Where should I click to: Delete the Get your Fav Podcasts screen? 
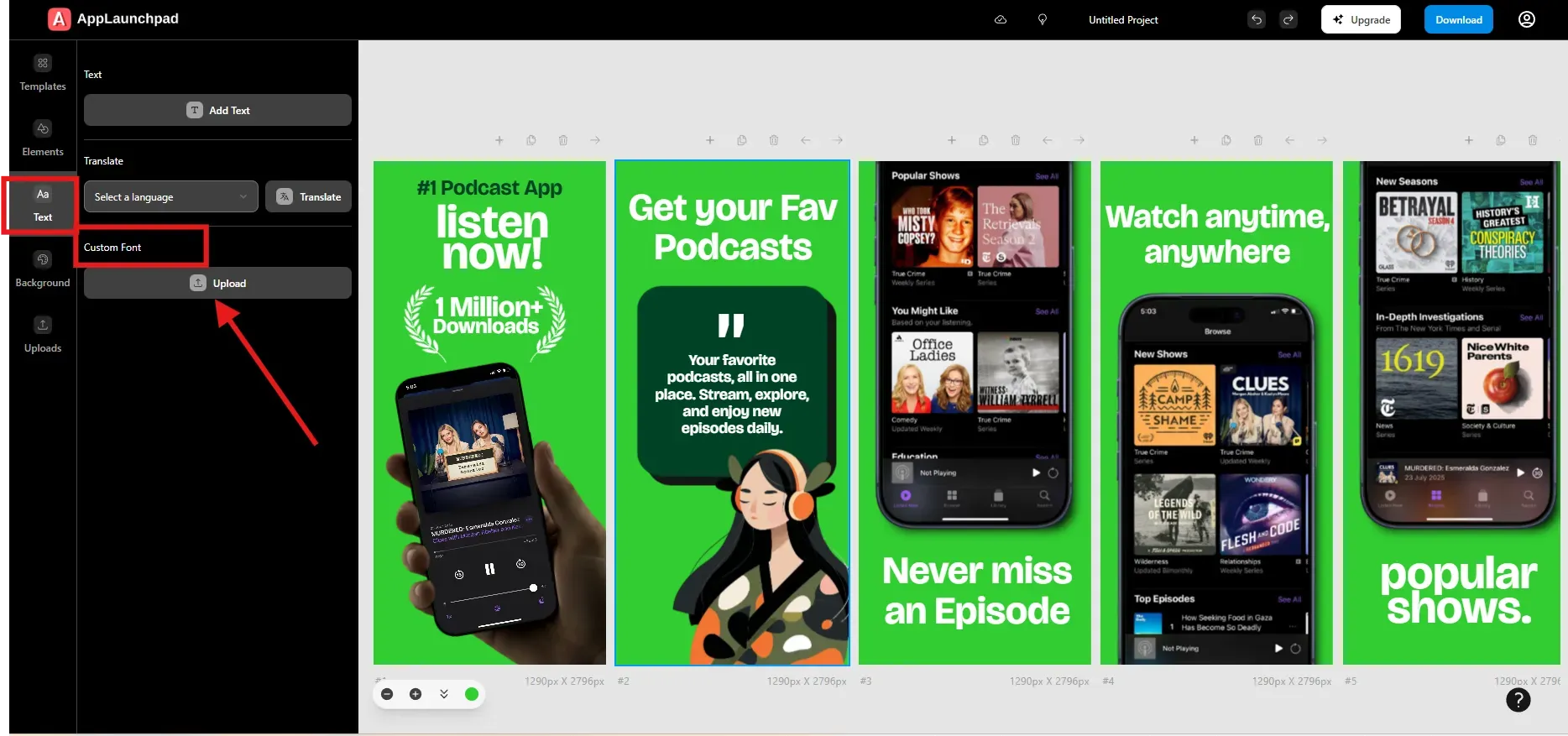(x=774, y=140)
